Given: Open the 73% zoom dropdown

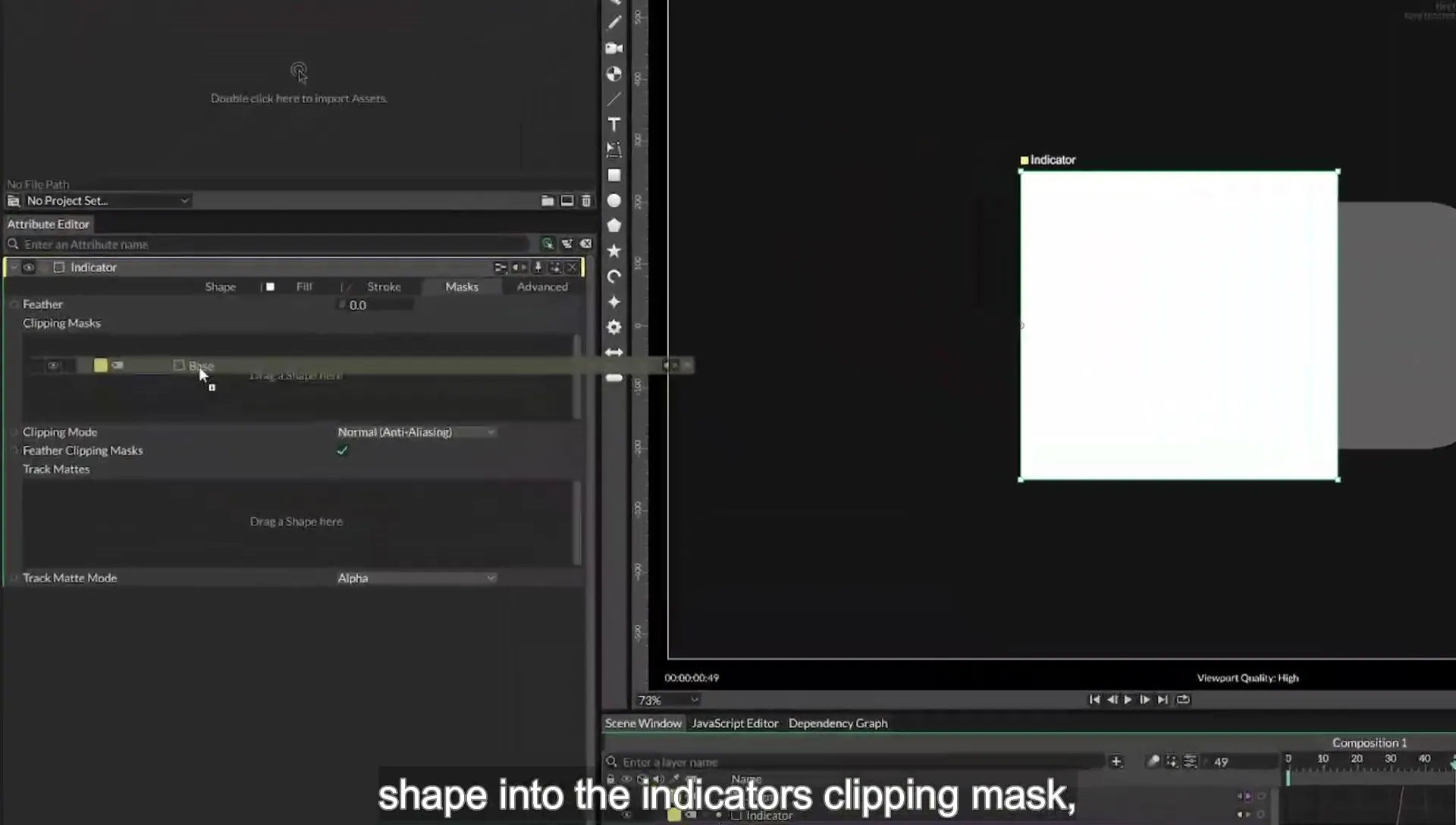Looking at the screenshot, I should click(x=667, y=700).
